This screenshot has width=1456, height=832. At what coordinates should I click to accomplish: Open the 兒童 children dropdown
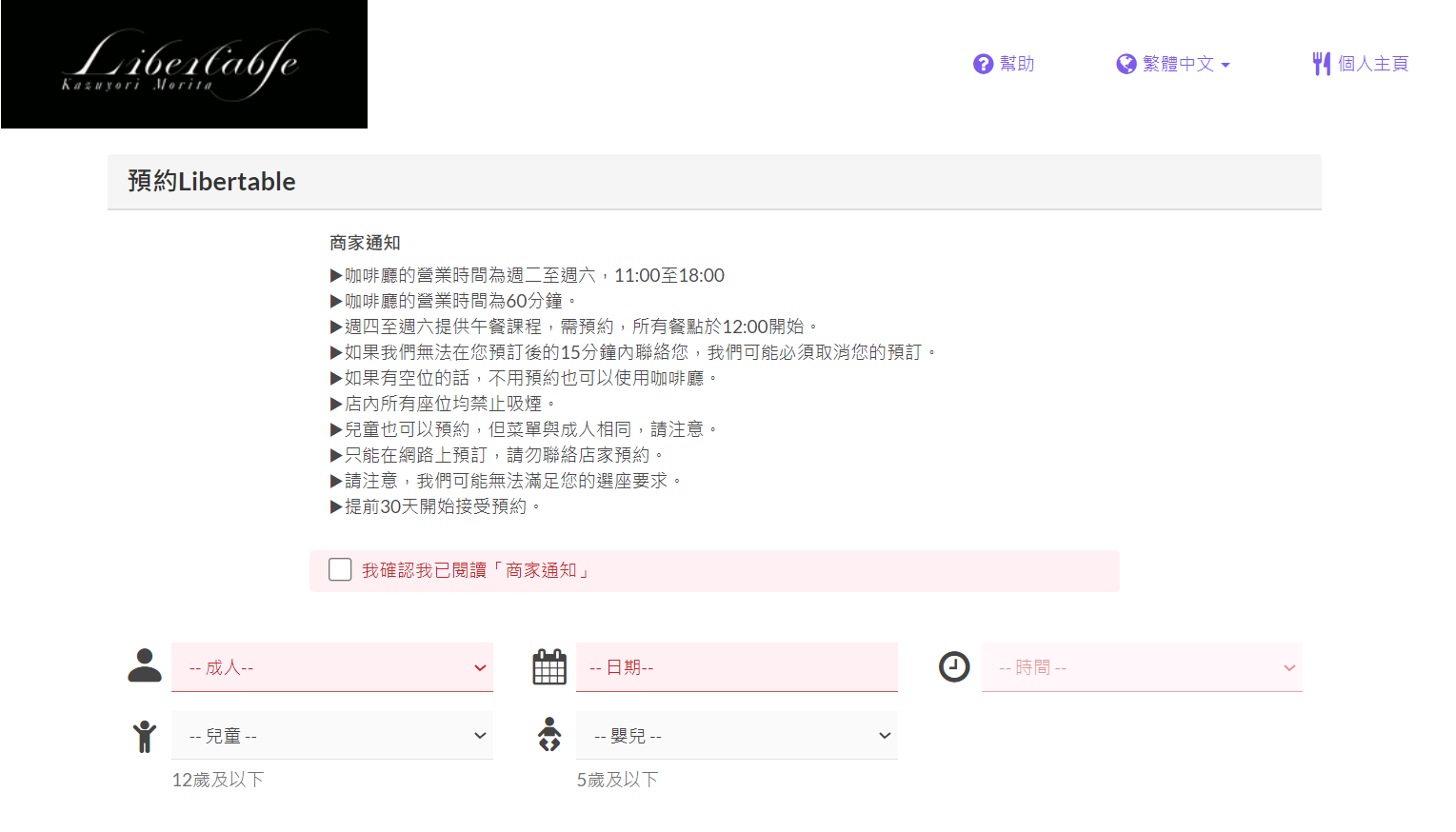click(332, 735)
